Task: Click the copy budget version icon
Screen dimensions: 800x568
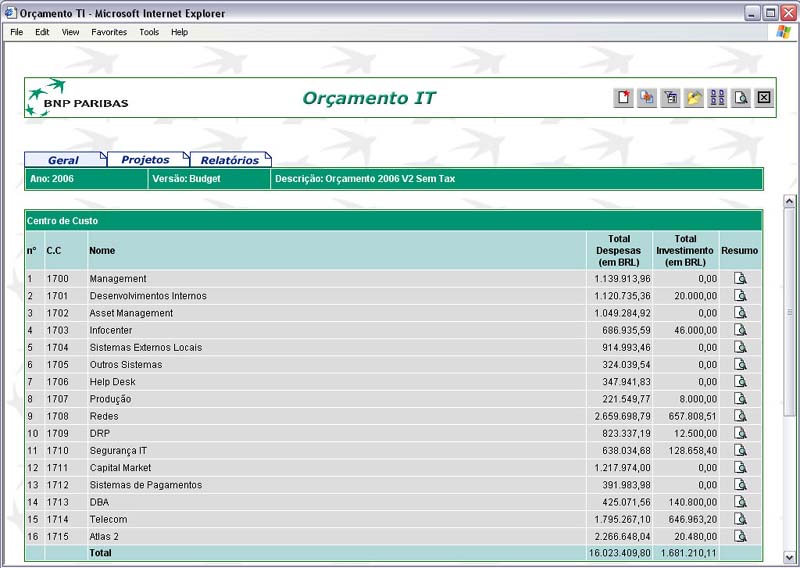Action: [647, 97]
